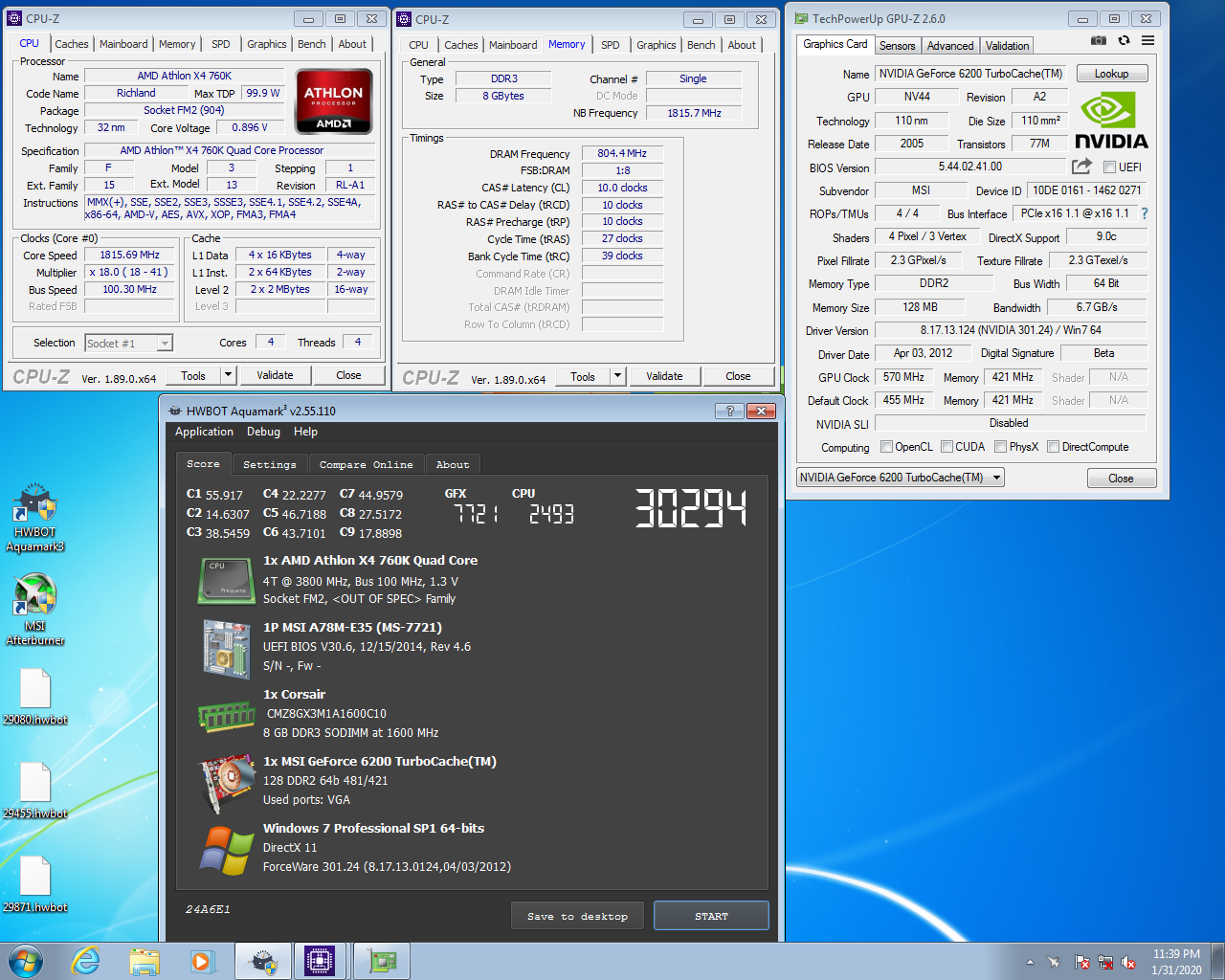Click Validate button in left CPU-Z window
1225x980 pixels.
coord(275,375)
